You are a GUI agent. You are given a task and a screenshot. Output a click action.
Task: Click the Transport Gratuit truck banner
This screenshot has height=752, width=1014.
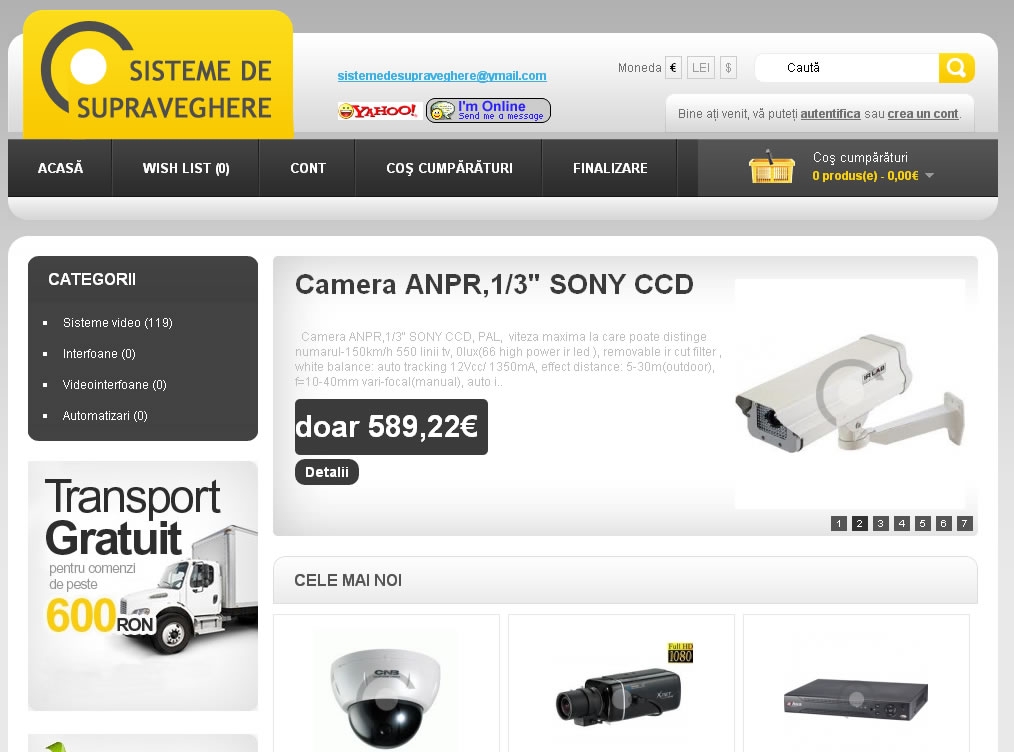coord(143,586)
